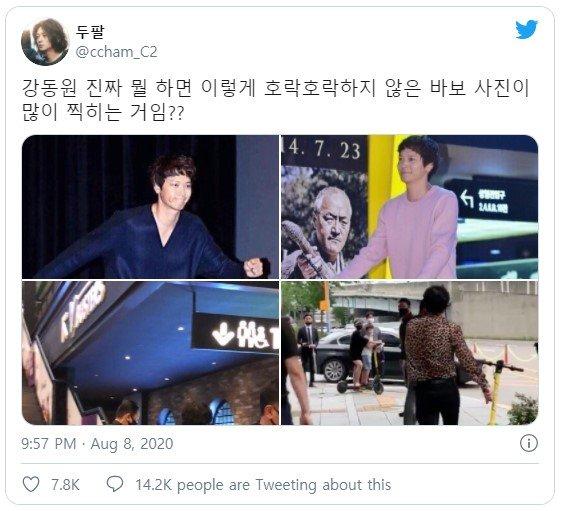Click the 7.8K likes count
This screenshot has height=511, width=562.
pos(65,485)
